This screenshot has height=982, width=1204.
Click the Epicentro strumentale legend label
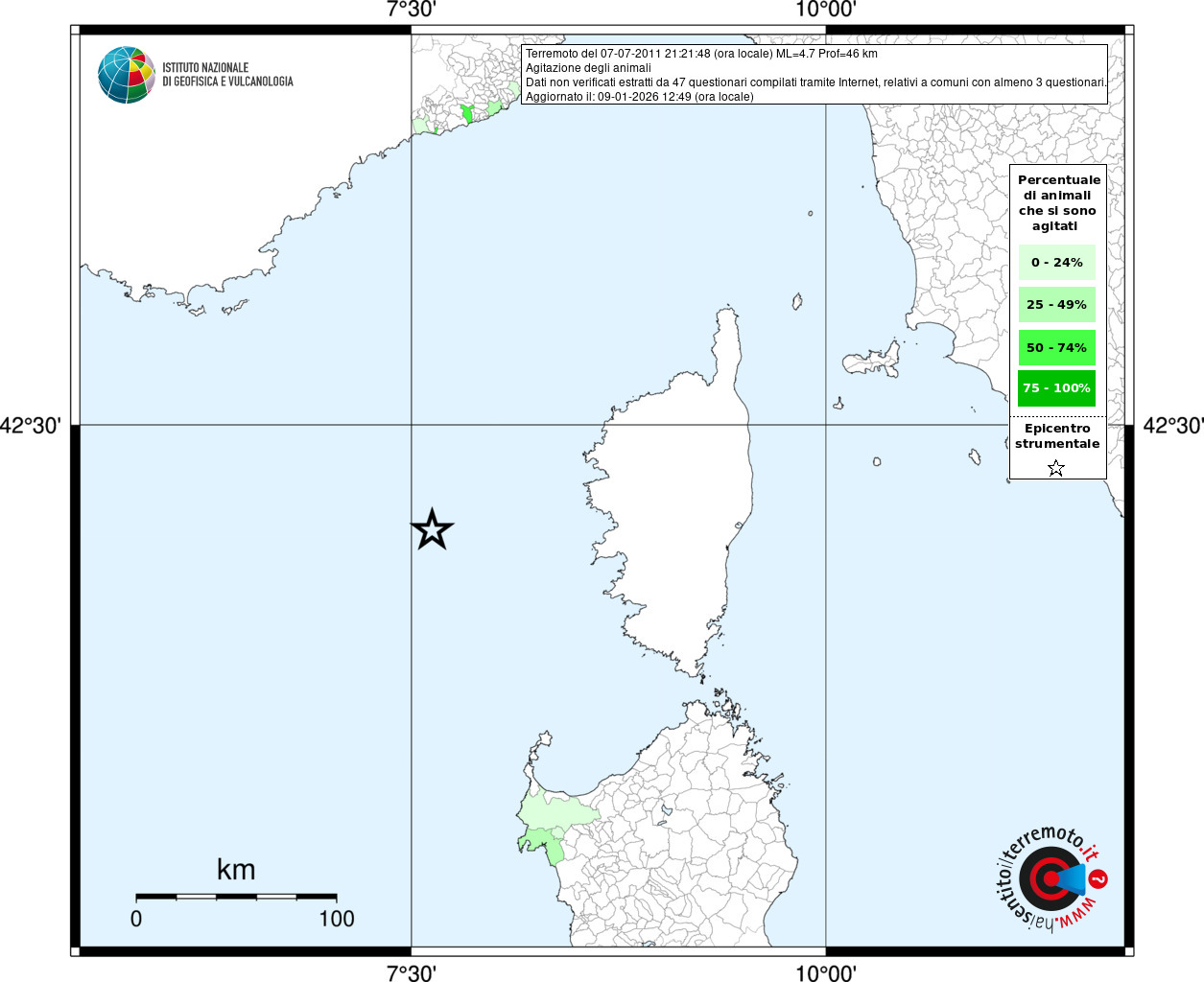point(1057,435)
